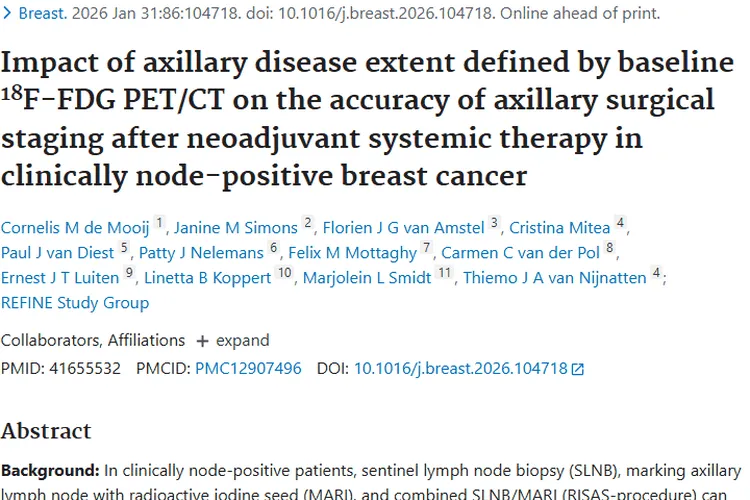The image size is (750, 500).
Task: Open PMC12907496 full-text link
Action: [248, 368]
